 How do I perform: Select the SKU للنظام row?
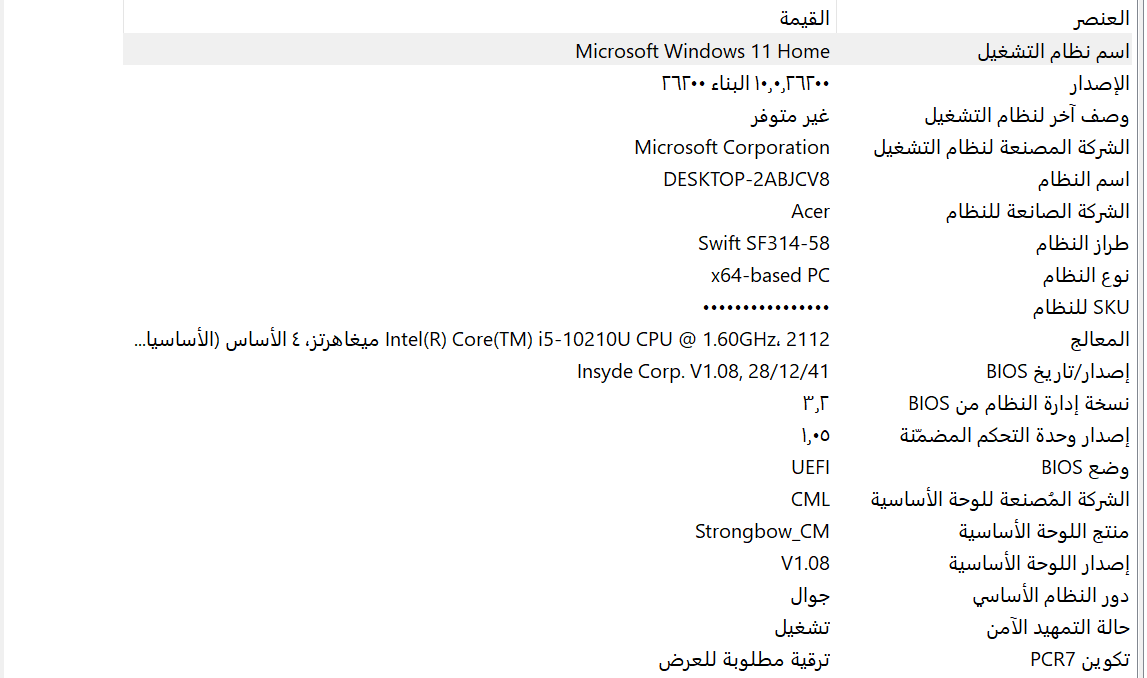click(x=628, y=307)
